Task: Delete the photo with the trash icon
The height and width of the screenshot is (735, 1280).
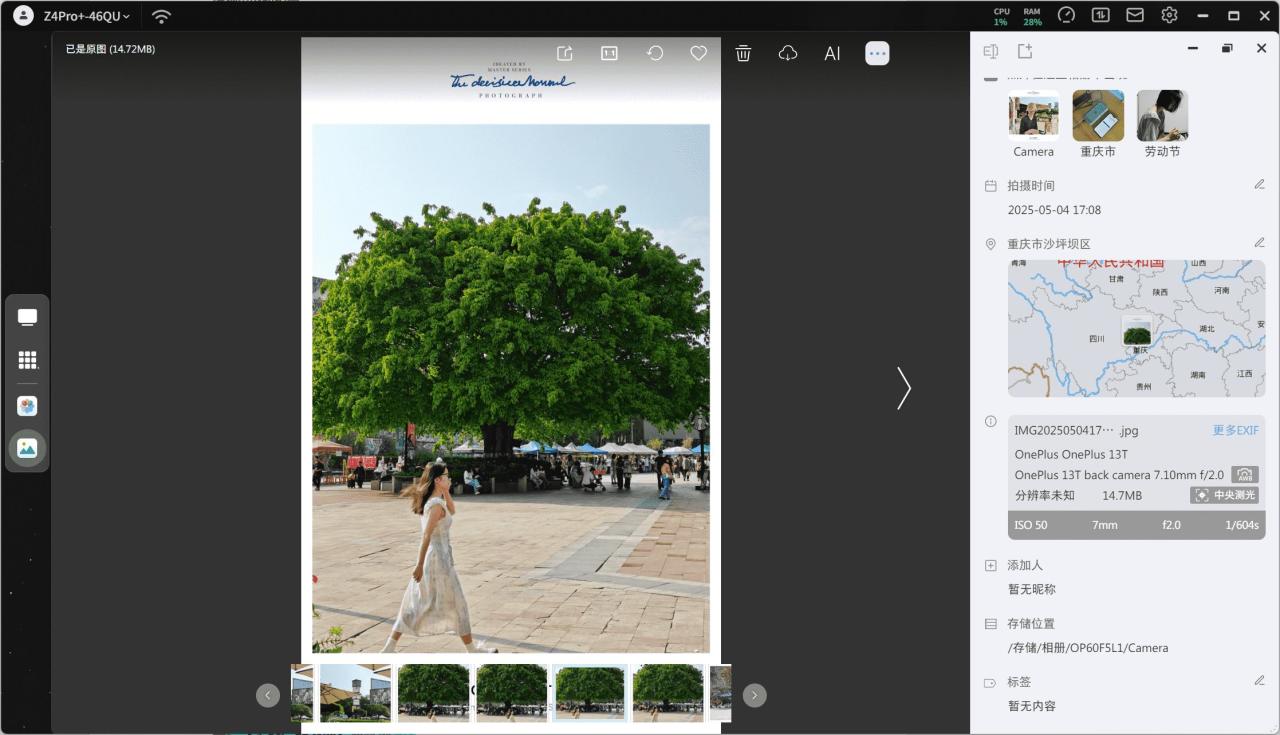Action: point(743,53)
